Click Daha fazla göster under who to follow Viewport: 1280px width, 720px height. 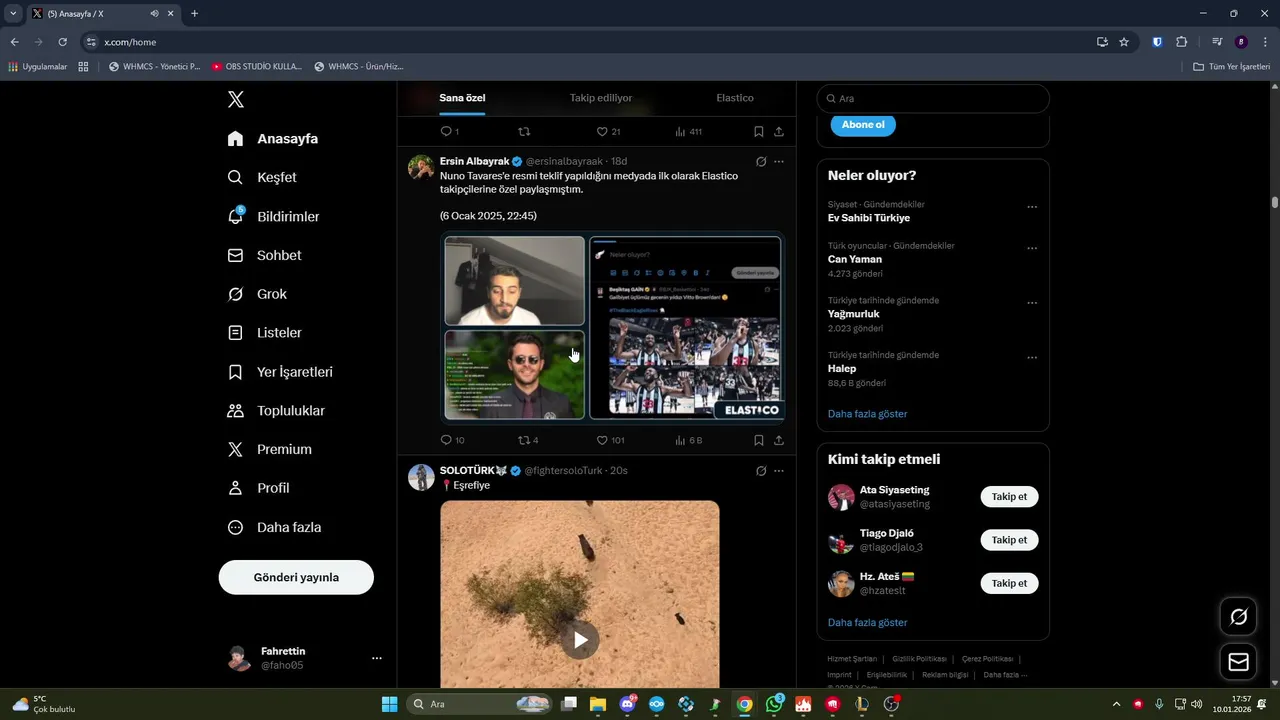coord(867,622)
